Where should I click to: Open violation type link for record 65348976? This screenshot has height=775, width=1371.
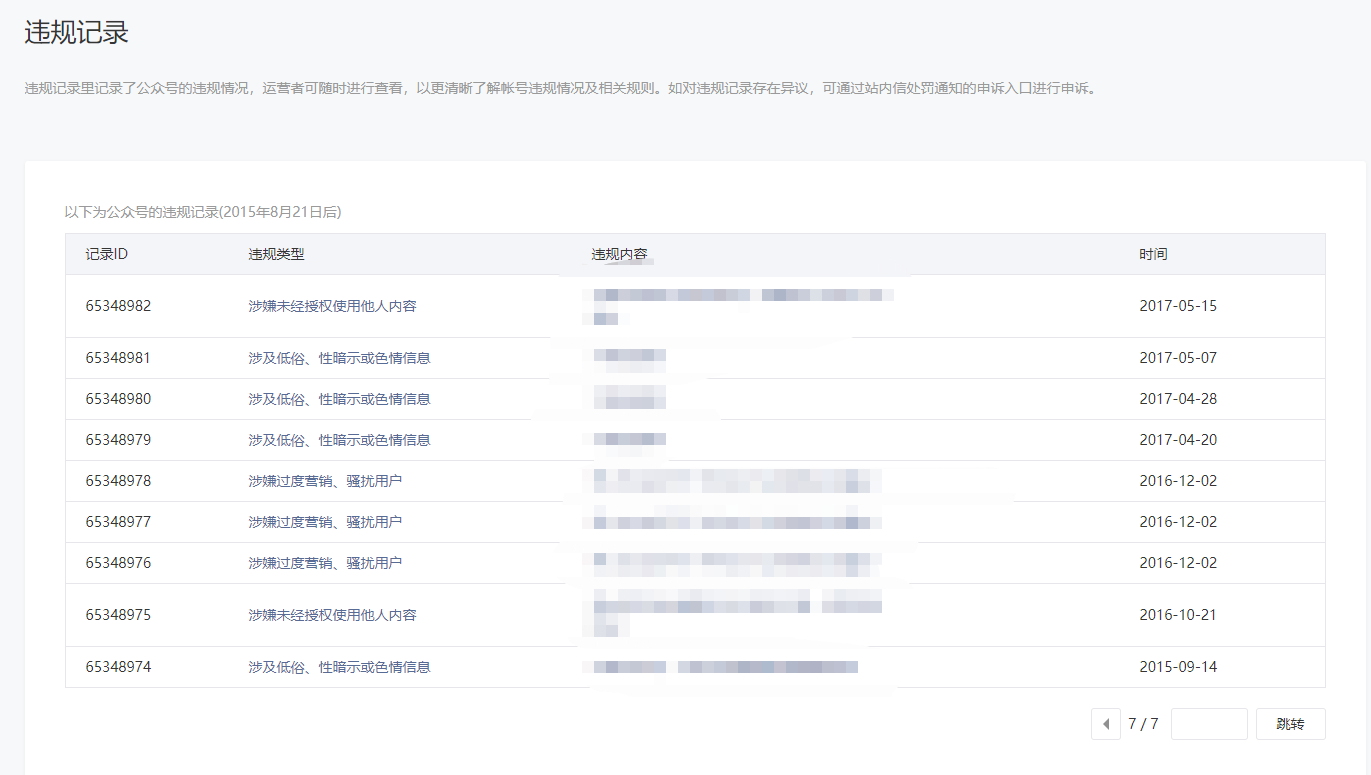pos(325,563)
